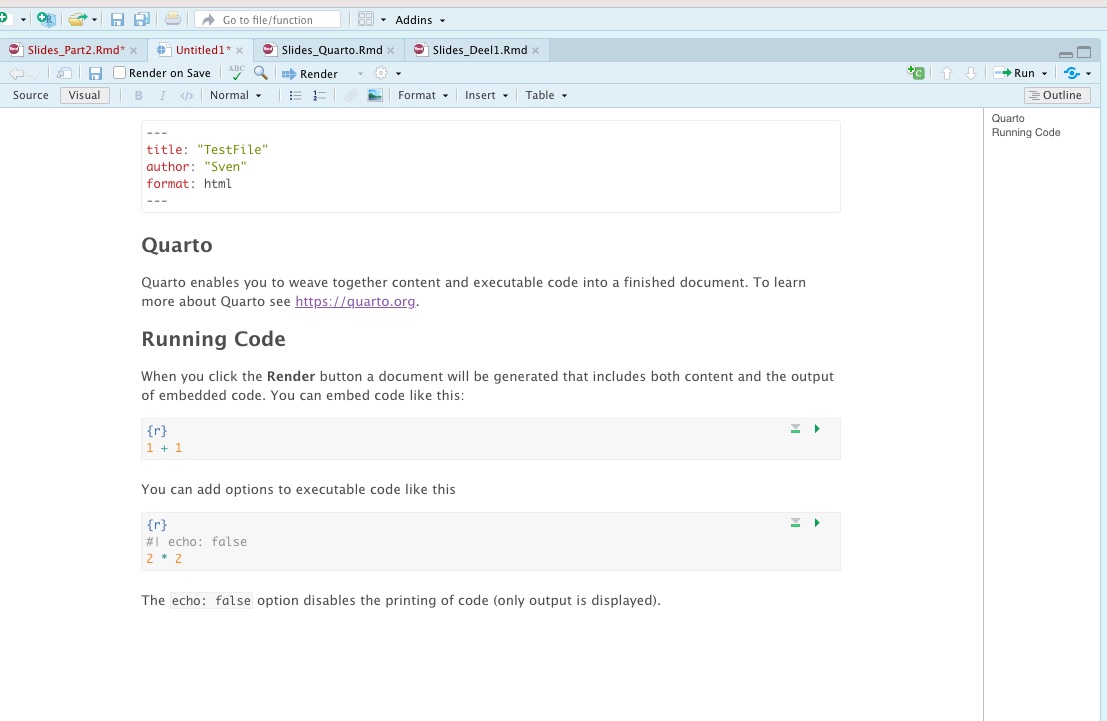Run the 1 + 1 code chunk
Image resolution: width=1107 pixels, height=721 pixels.
[817, 429]
